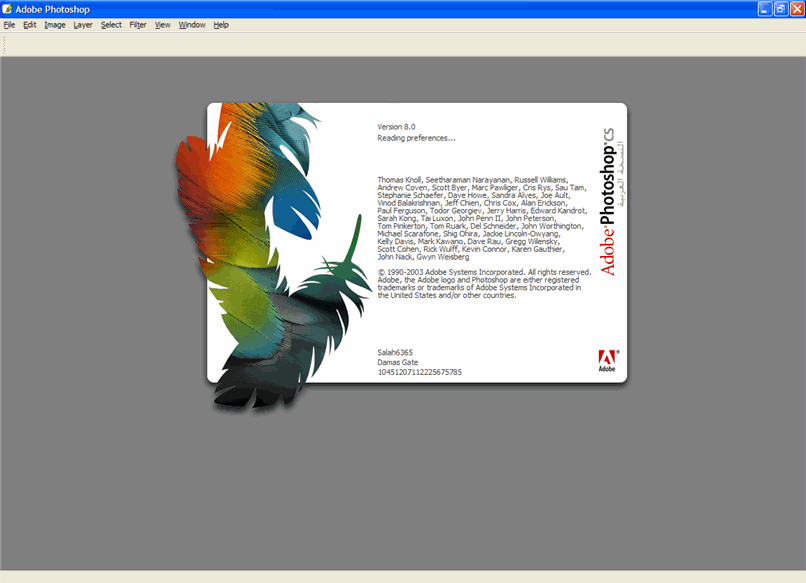Open the Select menu
Screen dimensions: 806x583
[x=111, y=25]
